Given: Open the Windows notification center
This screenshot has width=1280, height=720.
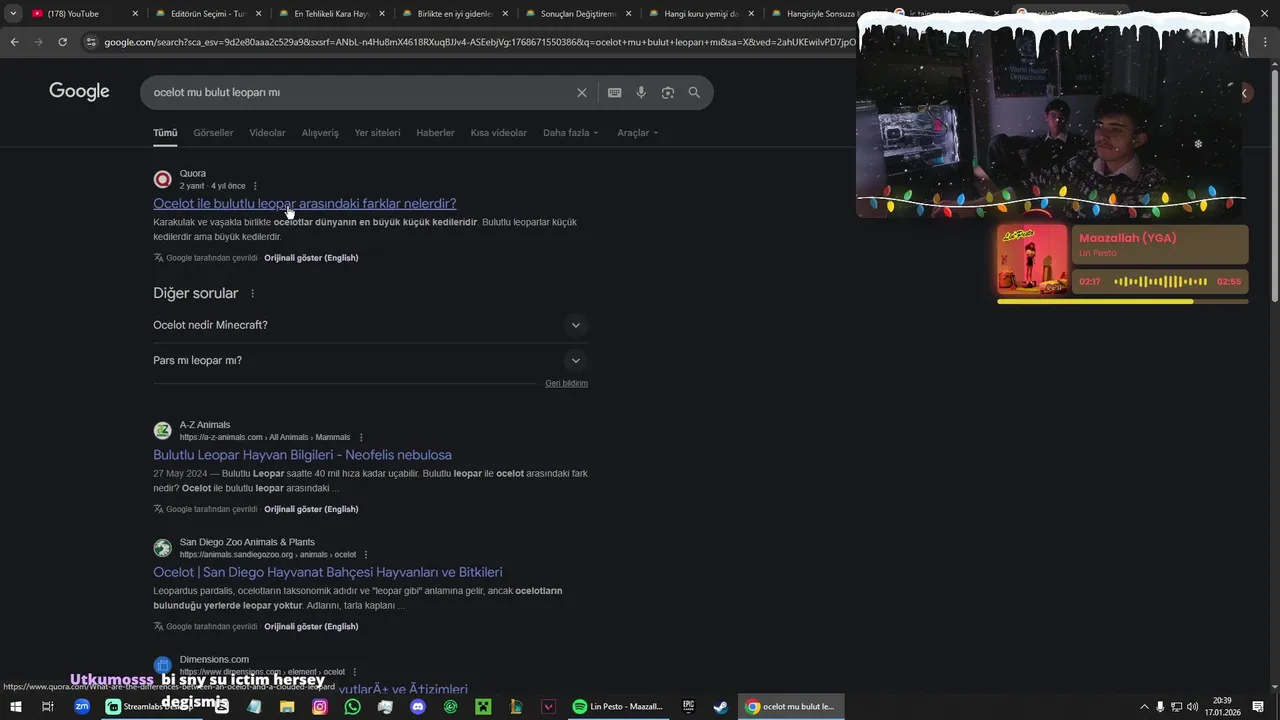Looking at the screenshot, I should [1258, 707].
